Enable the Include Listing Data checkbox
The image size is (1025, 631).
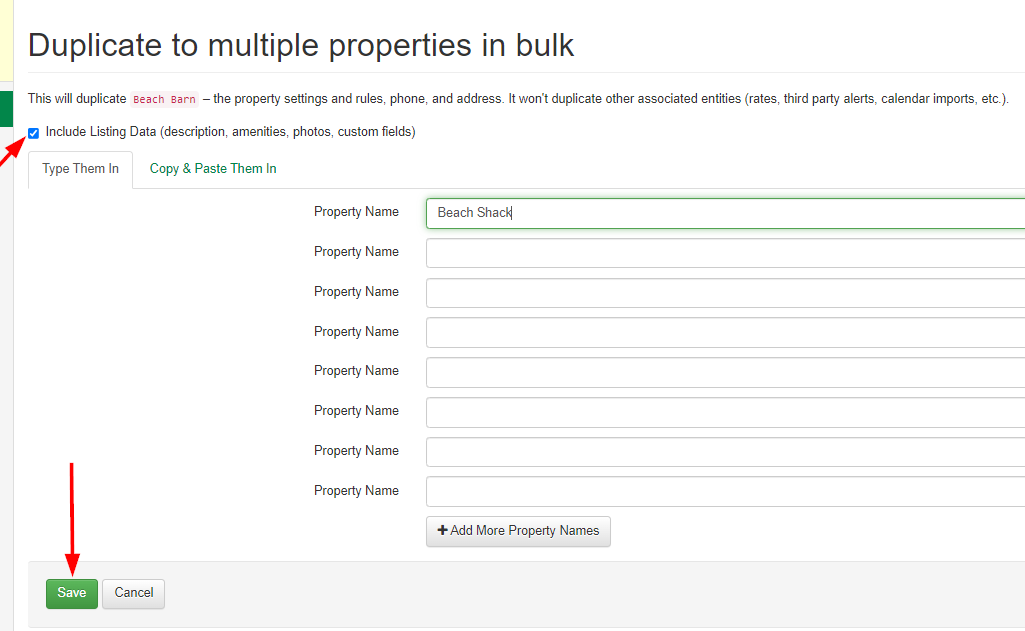(x=33, y=132)
